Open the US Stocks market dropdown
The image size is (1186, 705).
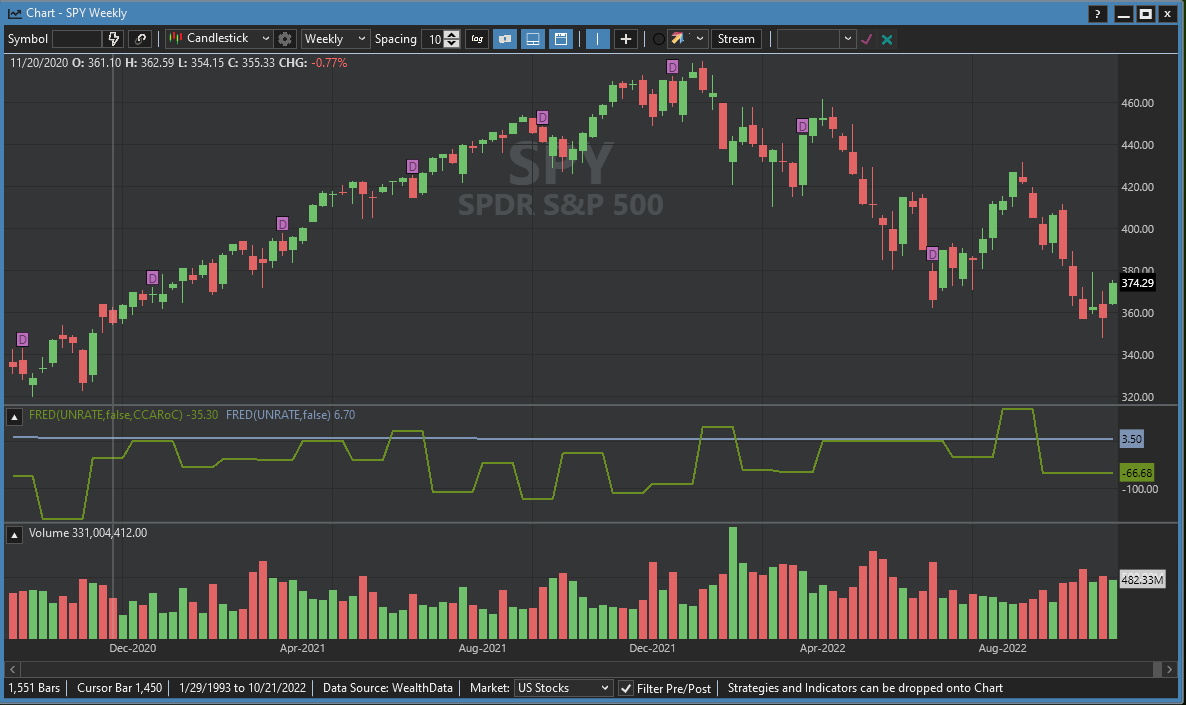(x=563, y=688)
